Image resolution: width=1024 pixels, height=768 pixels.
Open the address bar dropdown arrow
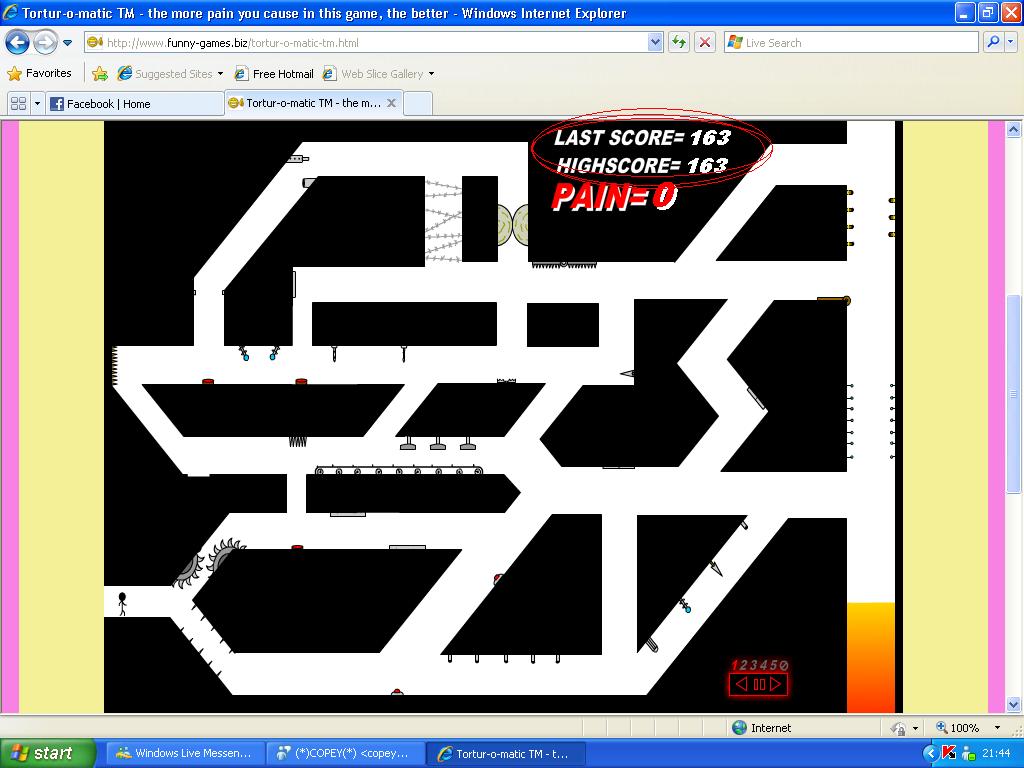click(x=654, y=42)
